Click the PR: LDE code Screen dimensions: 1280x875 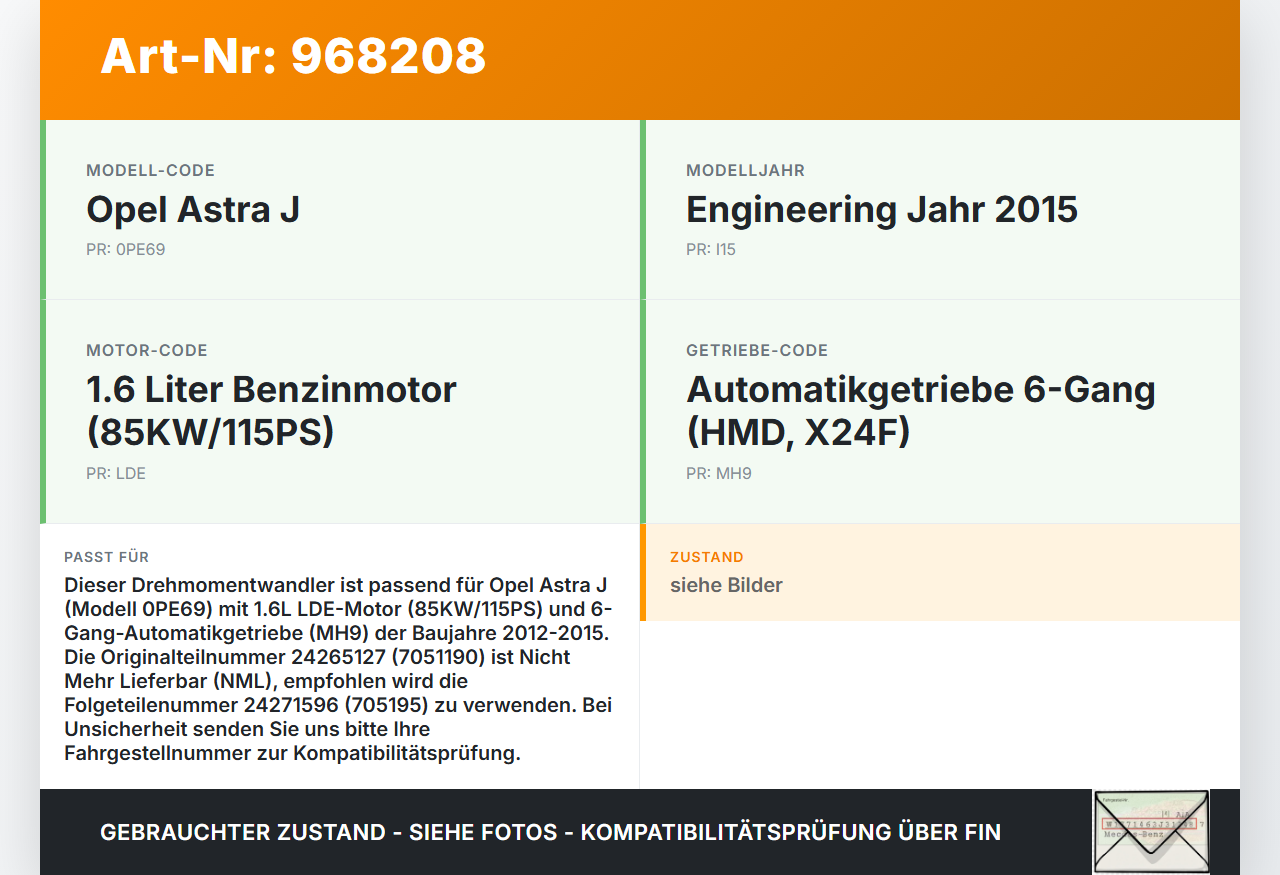(x=116, y=474)
